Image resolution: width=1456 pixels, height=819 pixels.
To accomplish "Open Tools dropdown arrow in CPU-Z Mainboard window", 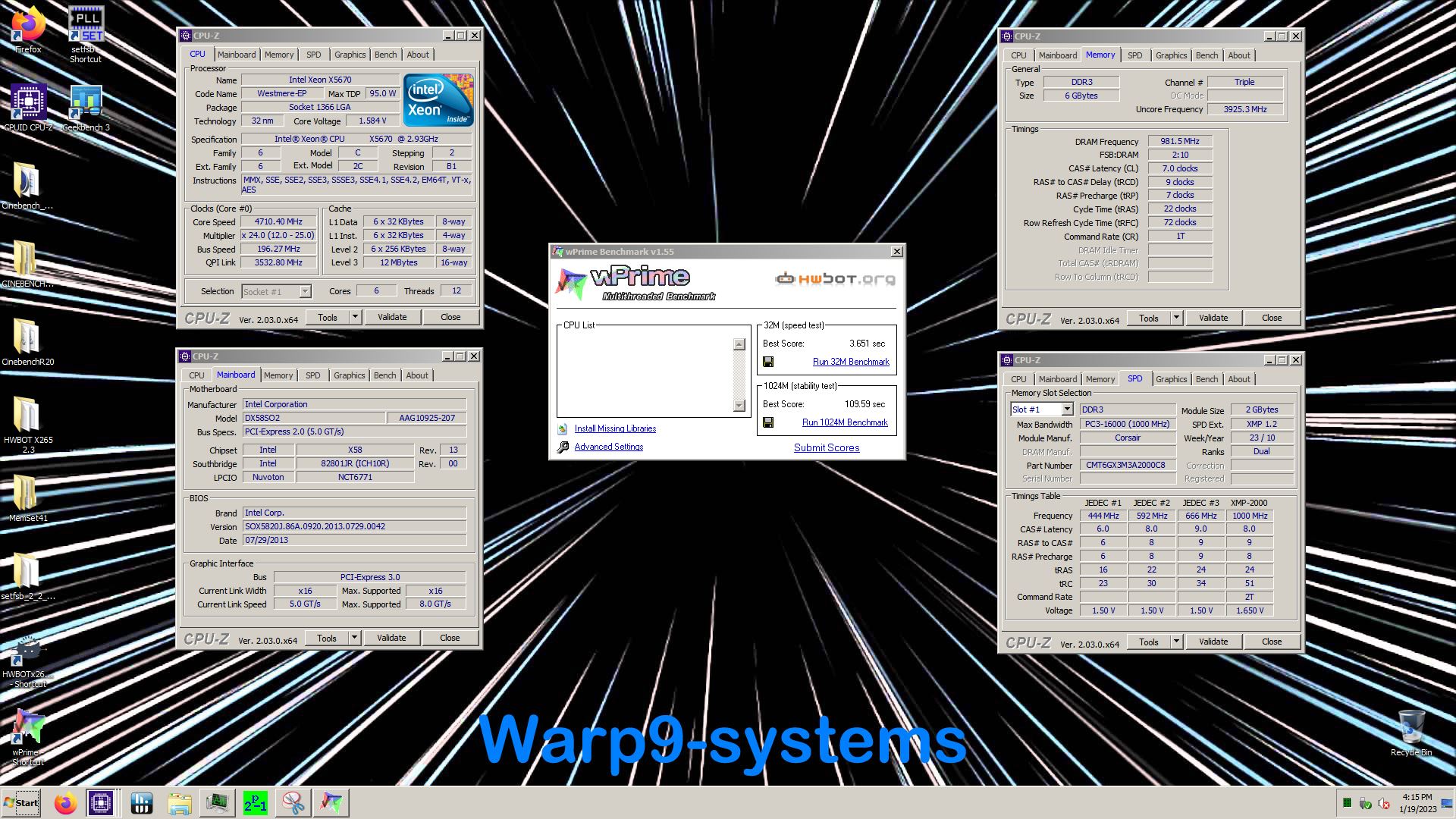I will 354,639.
